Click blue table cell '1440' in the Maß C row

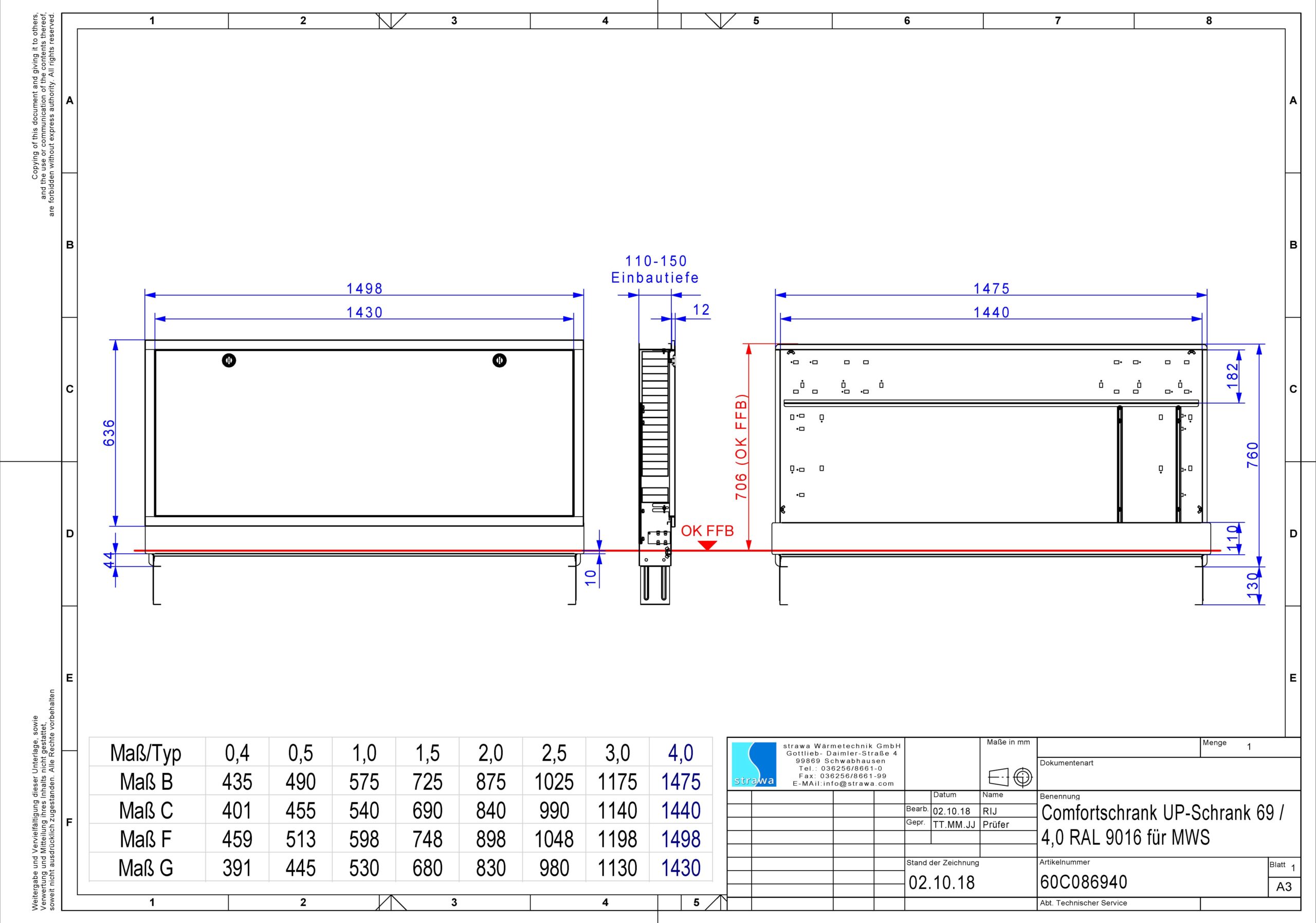click(681, 810)
